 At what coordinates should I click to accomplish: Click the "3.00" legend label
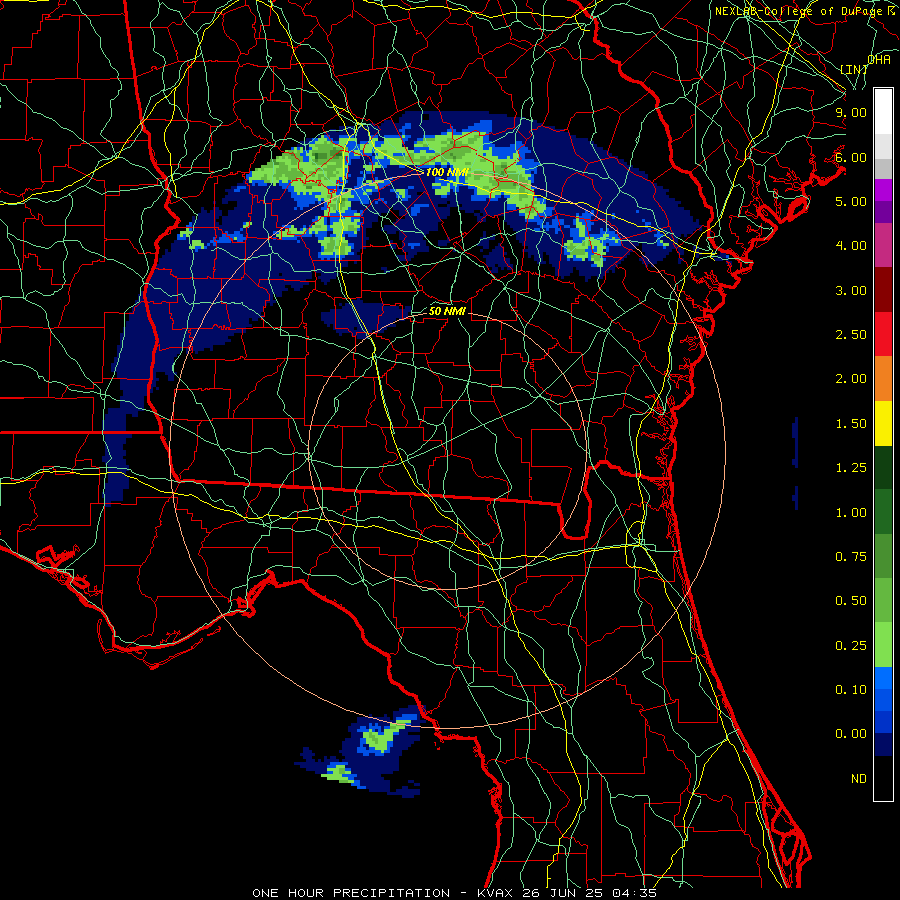851,290
